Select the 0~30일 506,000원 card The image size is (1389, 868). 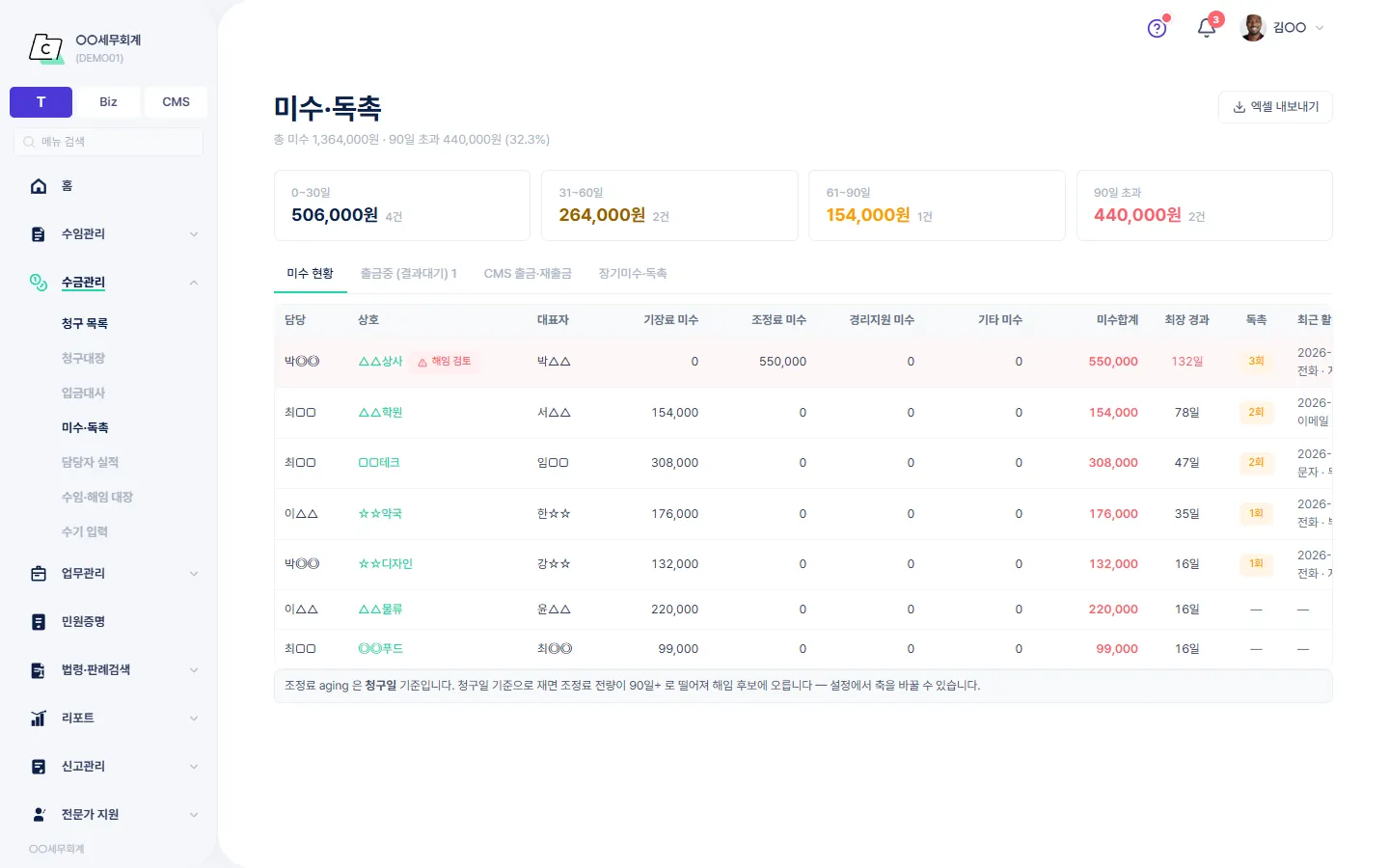tap(402, 205)
